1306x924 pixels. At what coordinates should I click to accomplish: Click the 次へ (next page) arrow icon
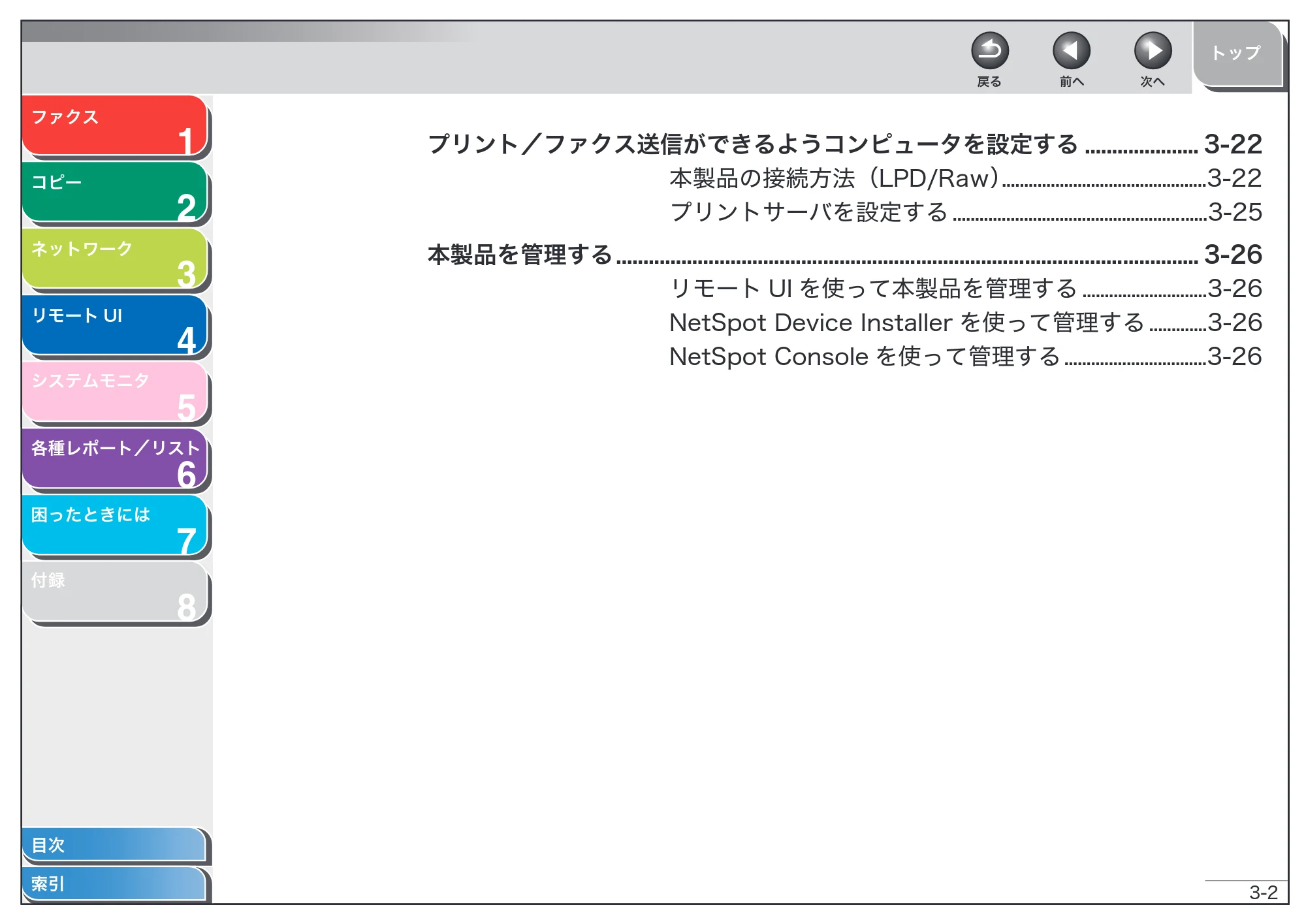click(x=1153, y=50)
